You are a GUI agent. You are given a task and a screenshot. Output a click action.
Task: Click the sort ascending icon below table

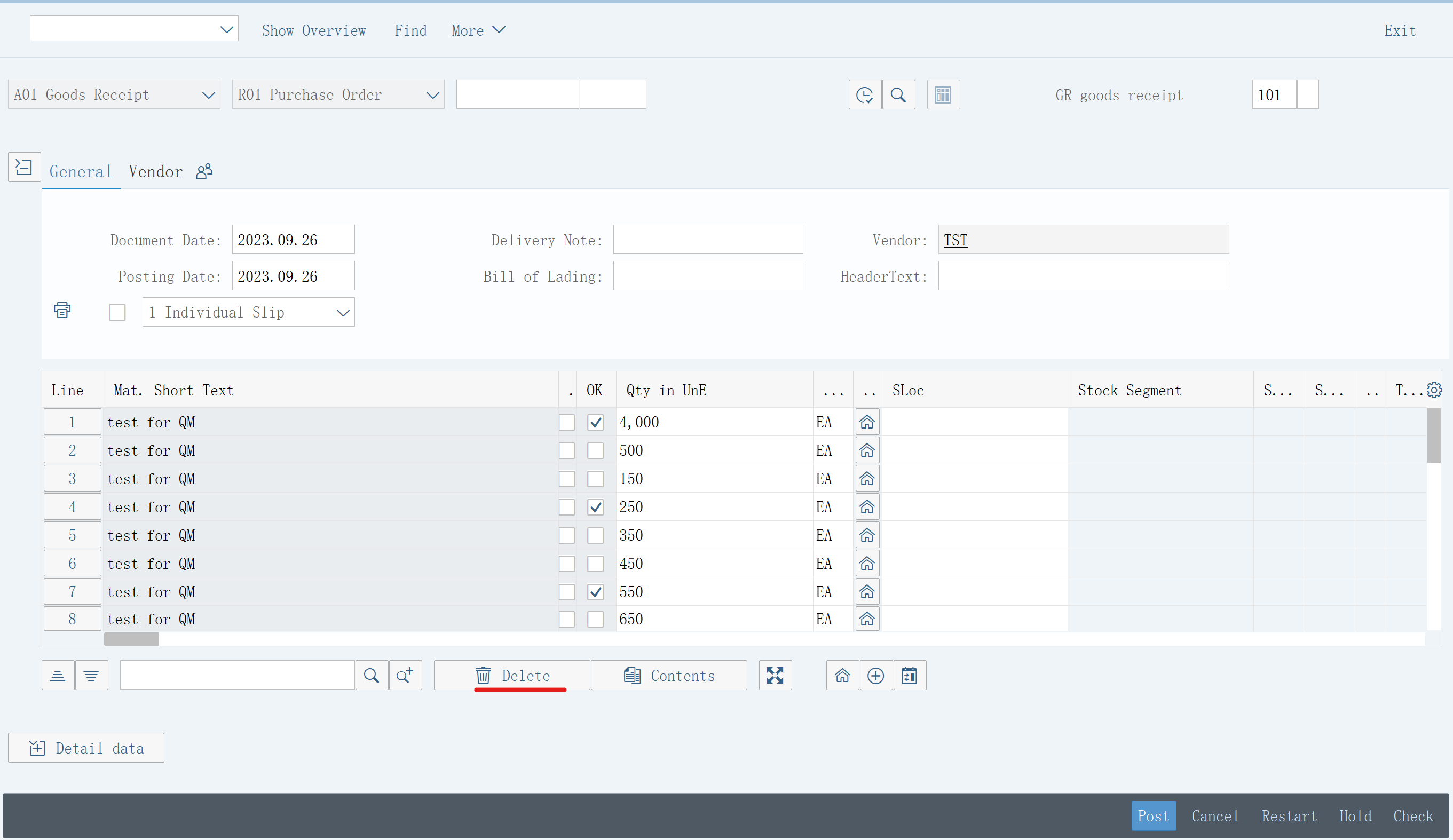pos(58,675)
